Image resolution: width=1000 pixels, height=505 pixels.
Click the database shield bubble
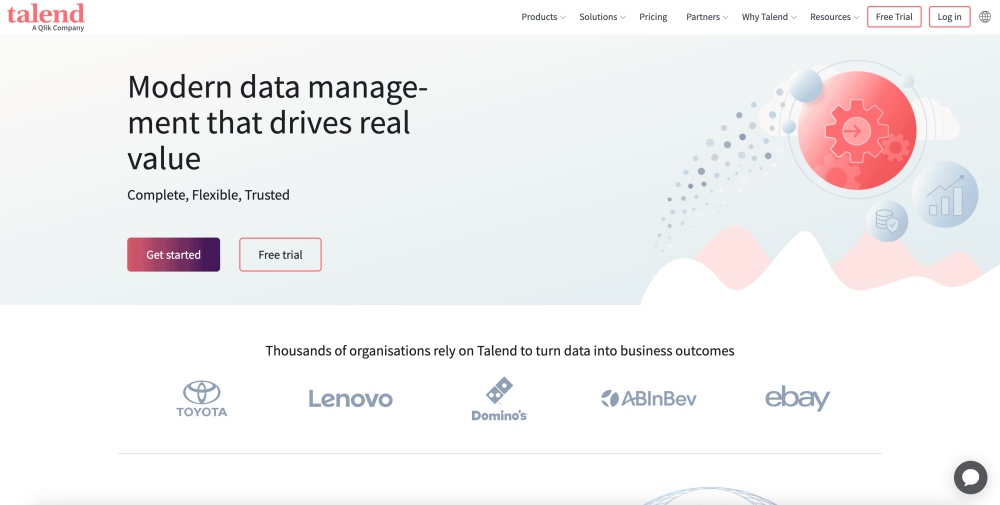coord(887,221)
